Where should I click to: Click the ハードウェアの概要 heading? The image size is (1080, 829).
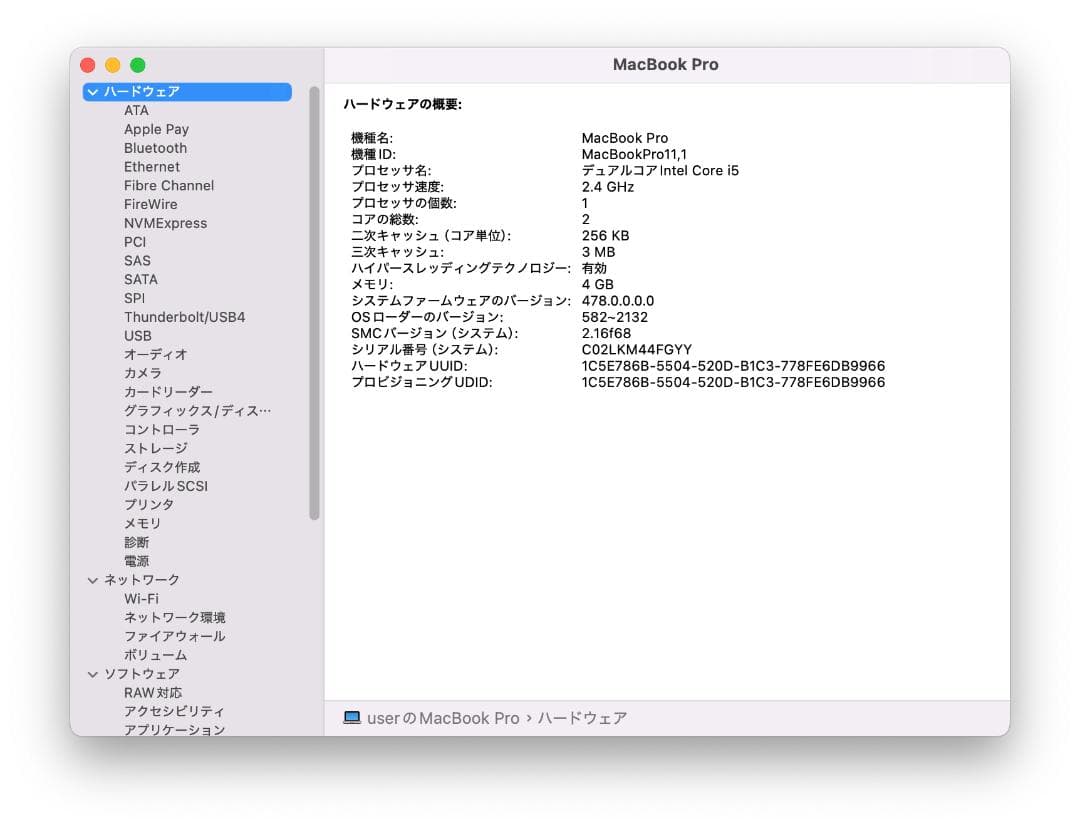click(x=402, y=105)
